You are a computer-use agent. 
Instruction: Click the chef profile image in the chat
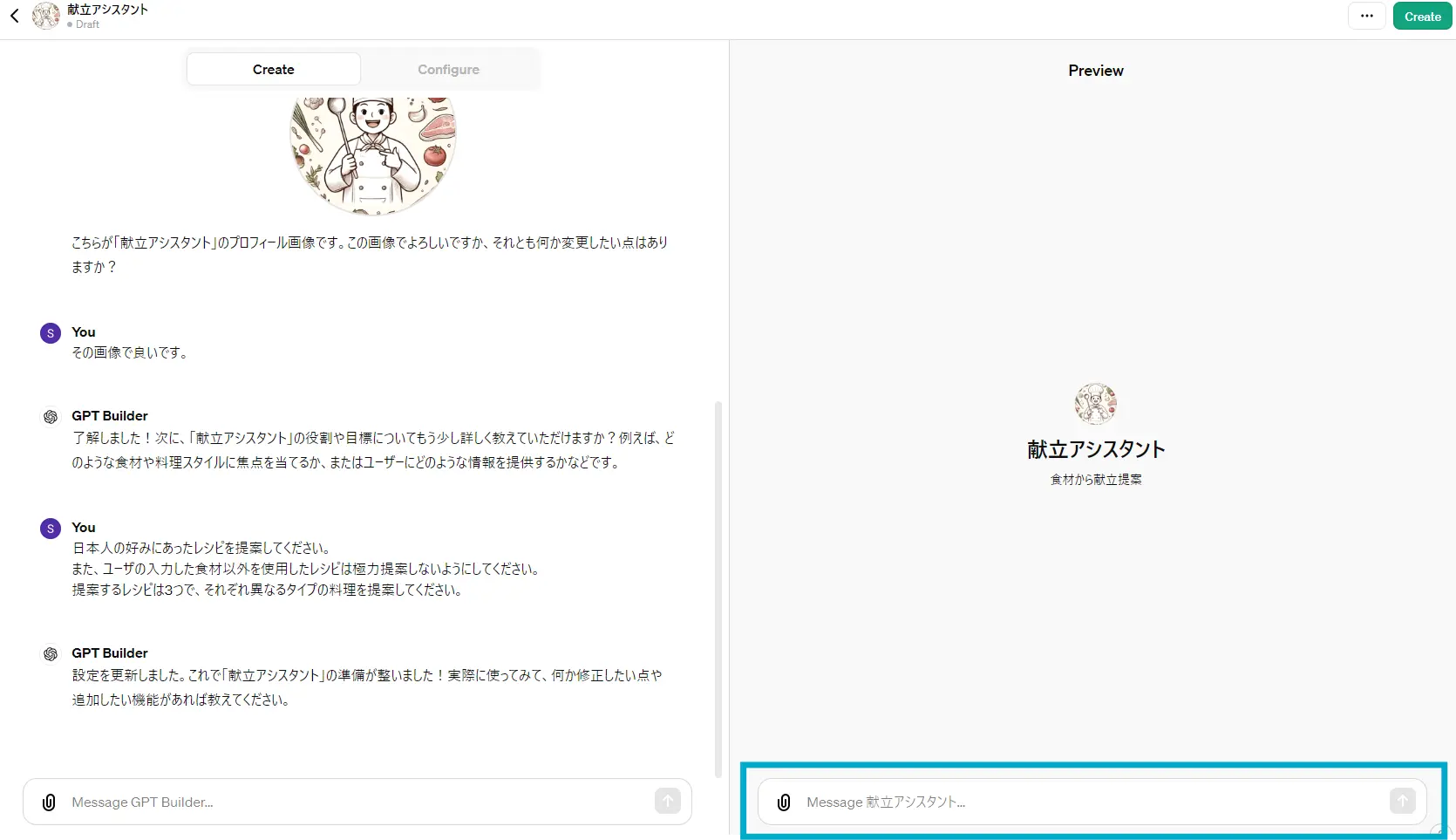pos(374,154)
